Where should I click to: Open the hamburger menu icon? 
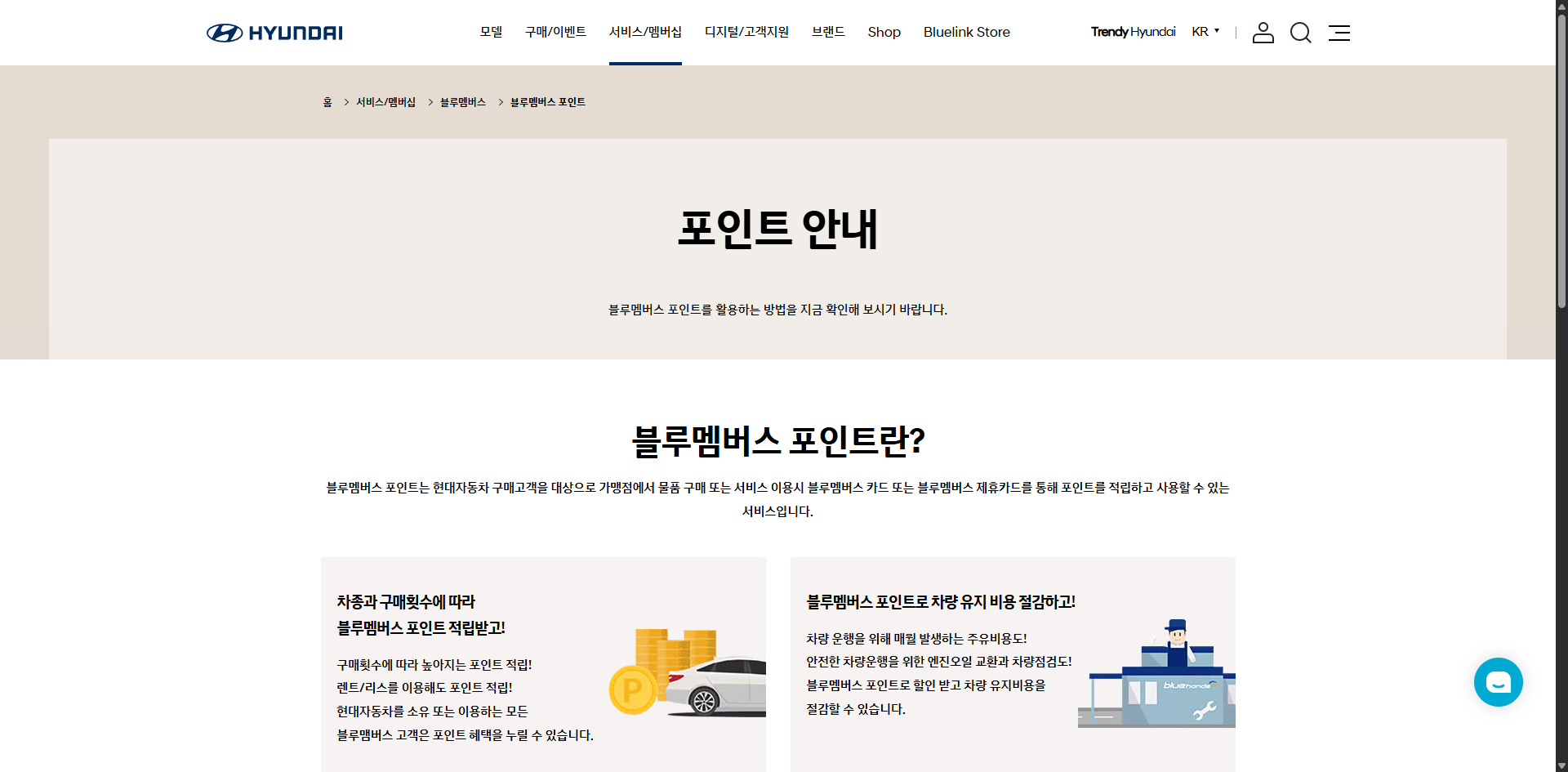(1339, 33)
